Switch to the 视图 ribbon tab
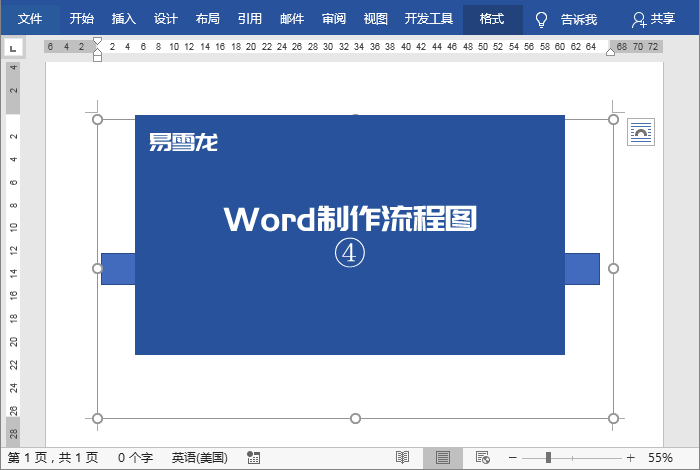 [x=375, y=19]
